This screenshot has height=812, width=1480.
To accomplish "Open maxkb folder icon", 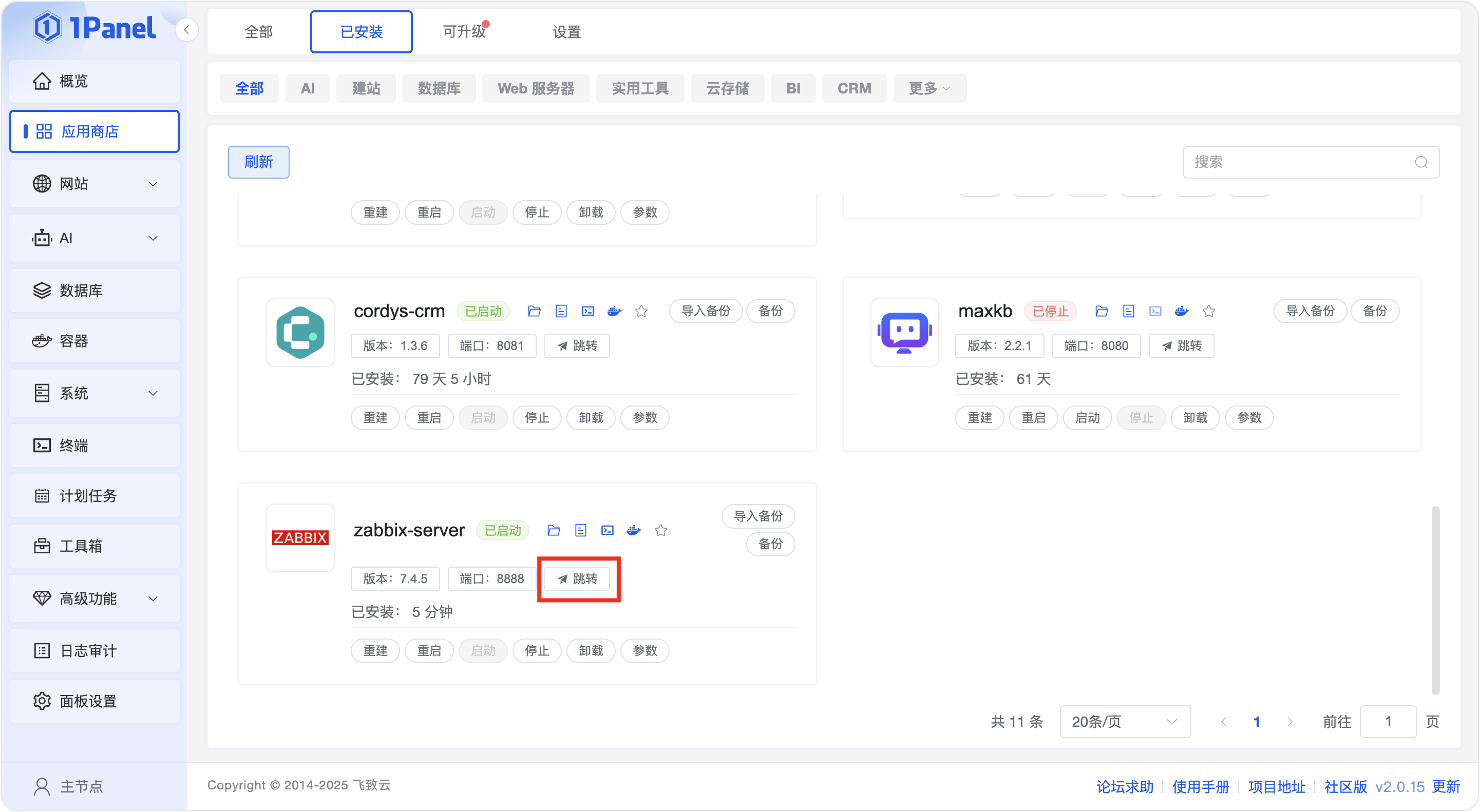I will point(1102,311).
